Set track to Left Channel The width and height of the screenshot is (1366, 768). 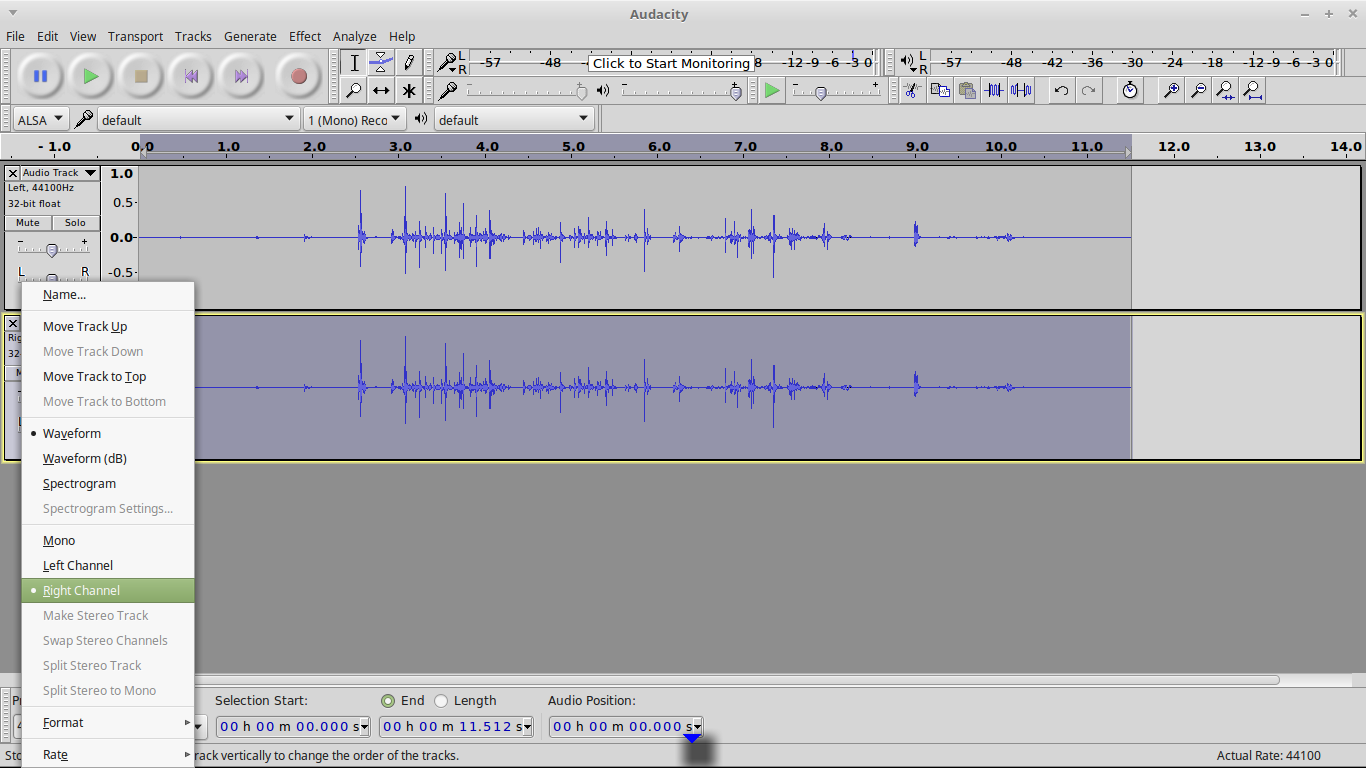(108, 565)
